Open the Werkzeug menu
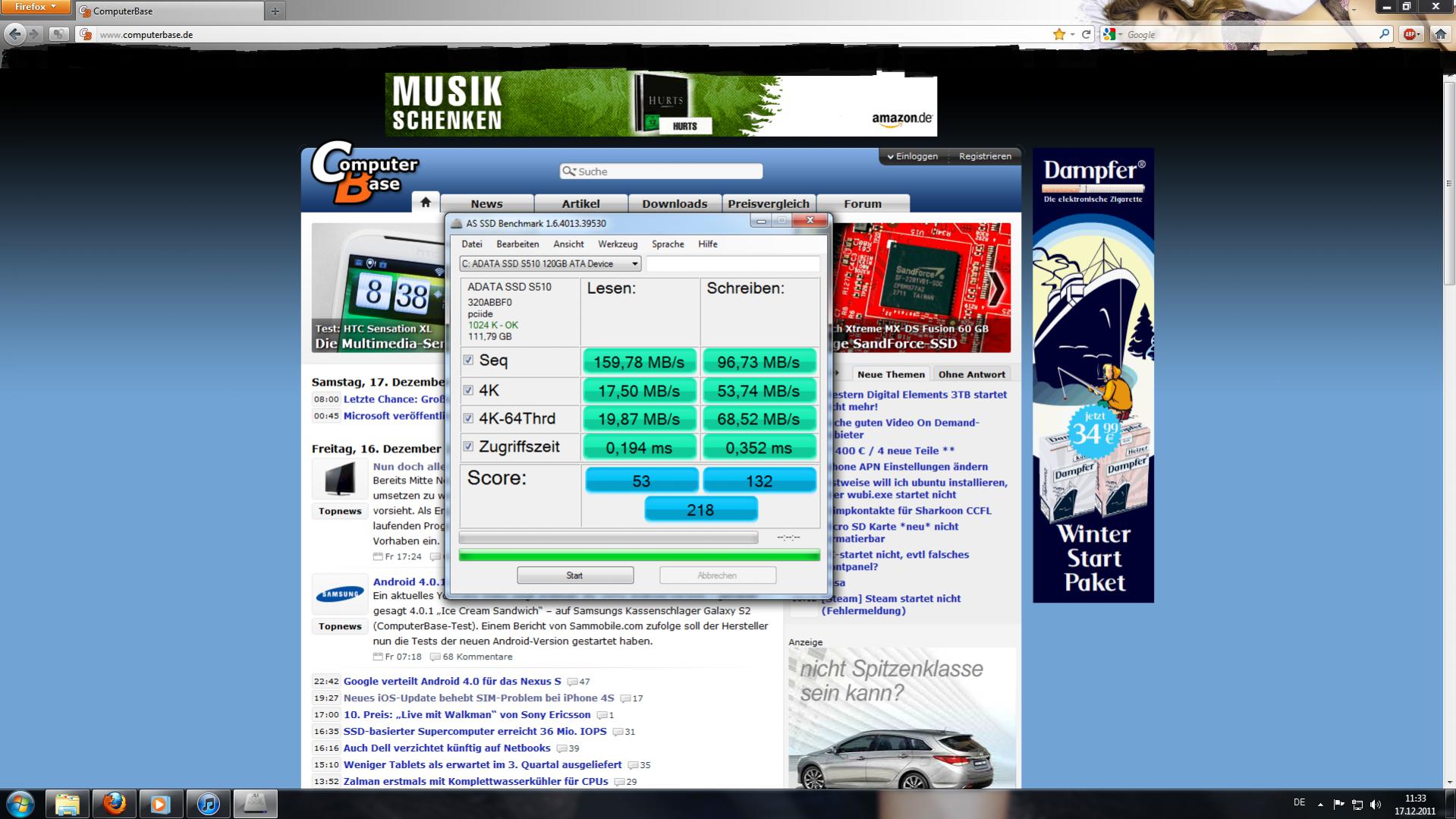The width and height of the screenshot is (1456, 819). (618, 244)
